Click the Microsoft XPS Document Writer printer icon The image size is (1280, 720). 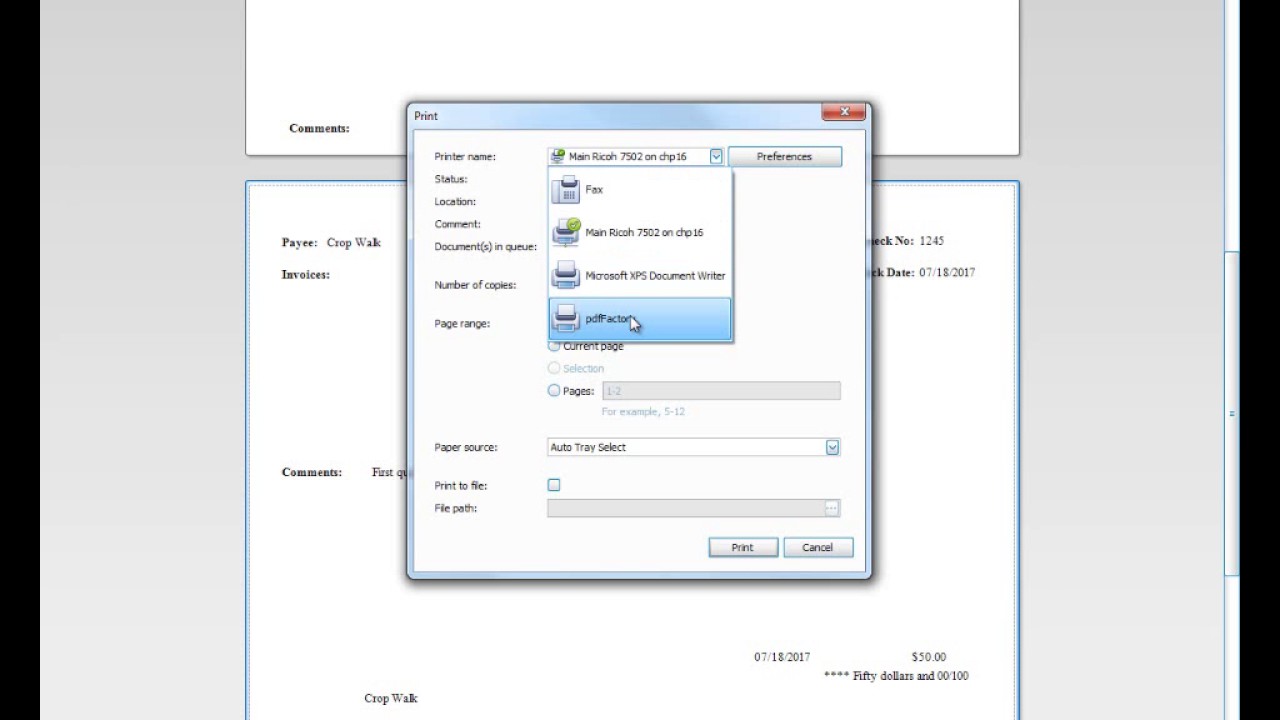pos(566,275)
